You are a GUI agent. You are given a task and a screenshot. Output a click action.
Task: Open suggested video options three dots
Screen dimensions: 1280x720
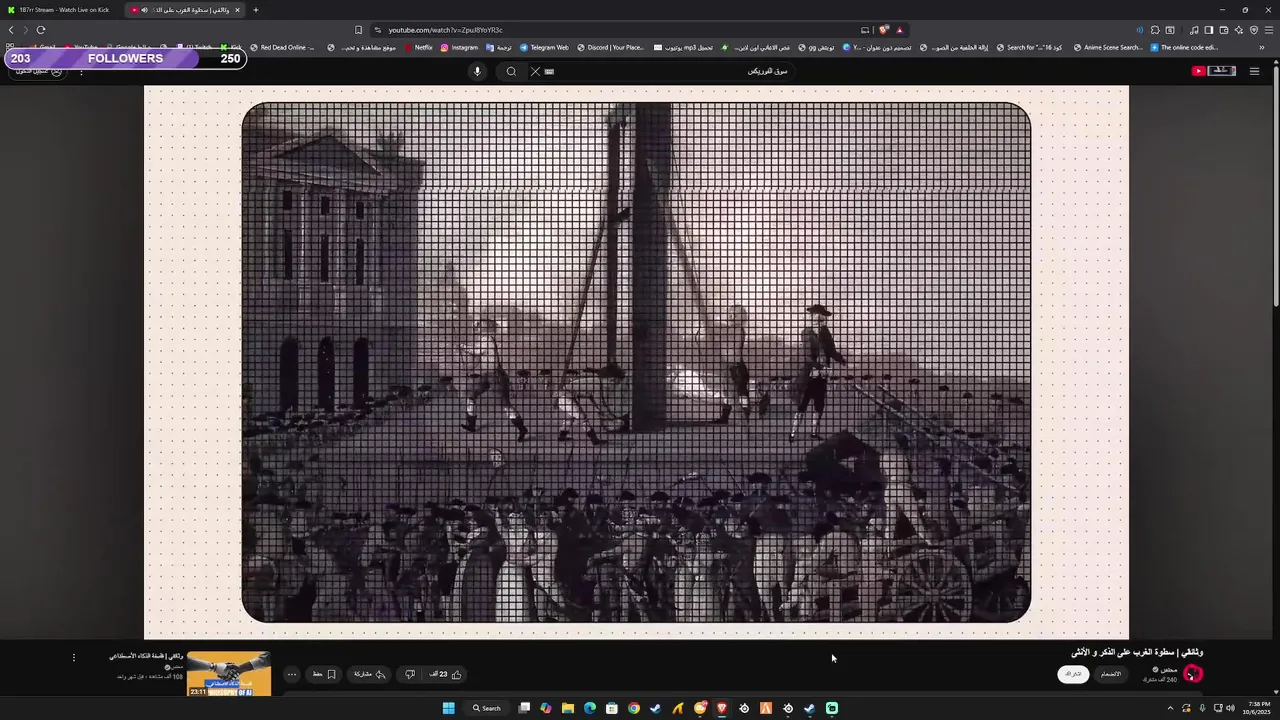coord(73,658)
